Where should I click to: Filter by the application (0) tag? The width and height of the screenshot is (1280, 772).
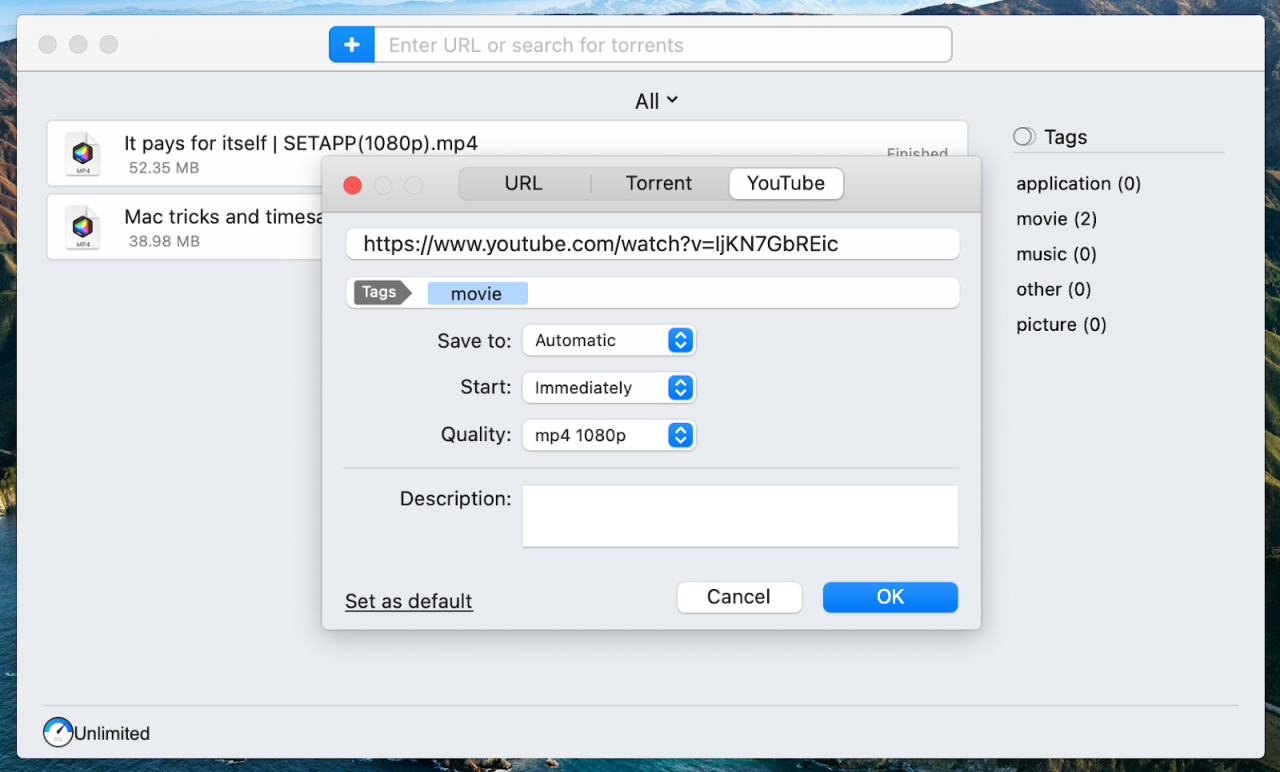[x=1079, y=184]
